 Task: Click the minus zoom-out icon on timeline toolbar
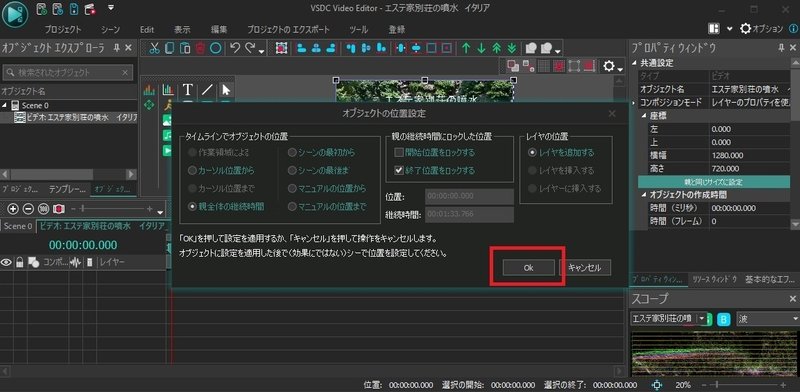point(29,209)
